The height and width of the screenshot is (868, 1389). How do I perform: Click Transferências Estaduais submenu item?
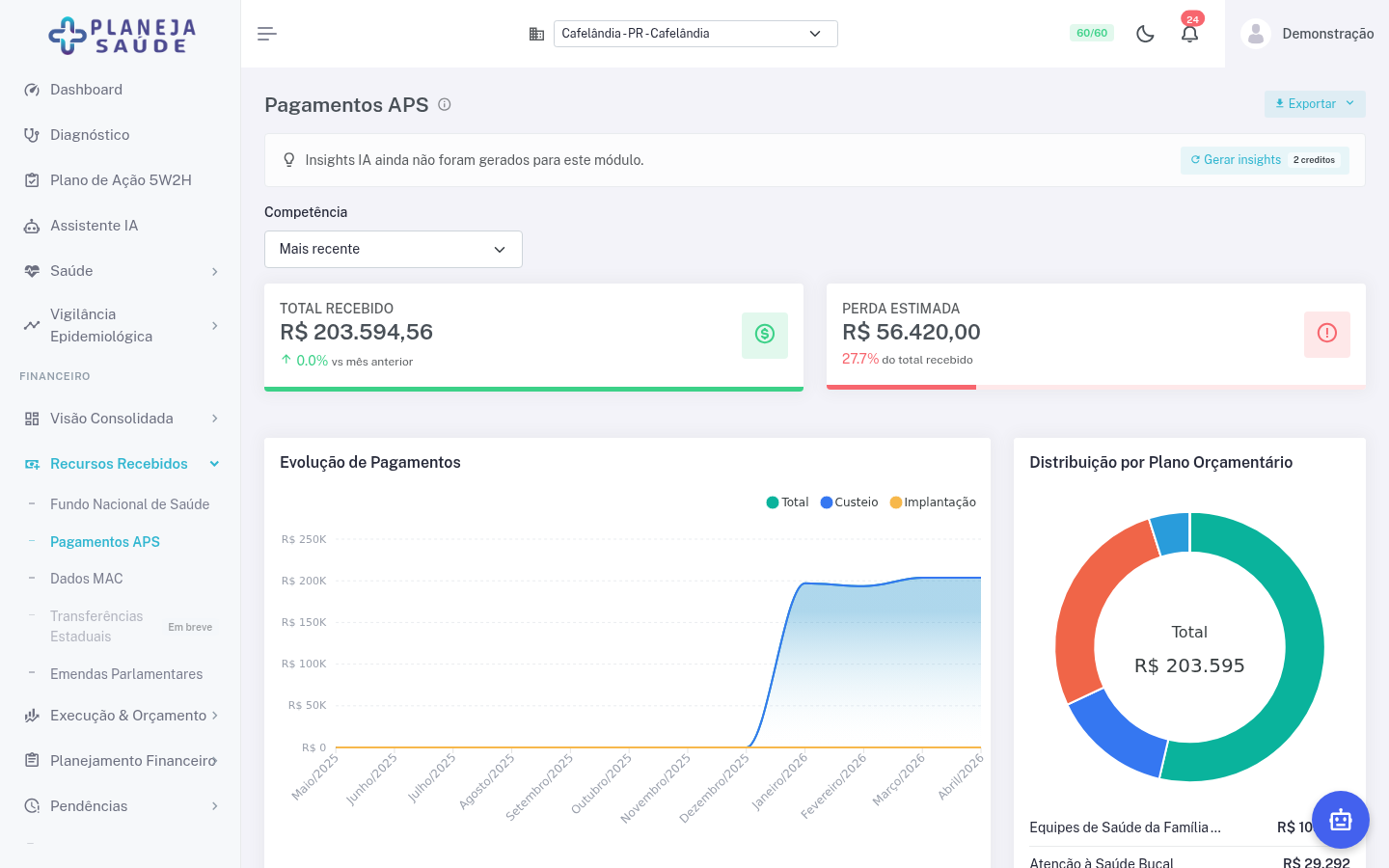[x=96, y=626]
